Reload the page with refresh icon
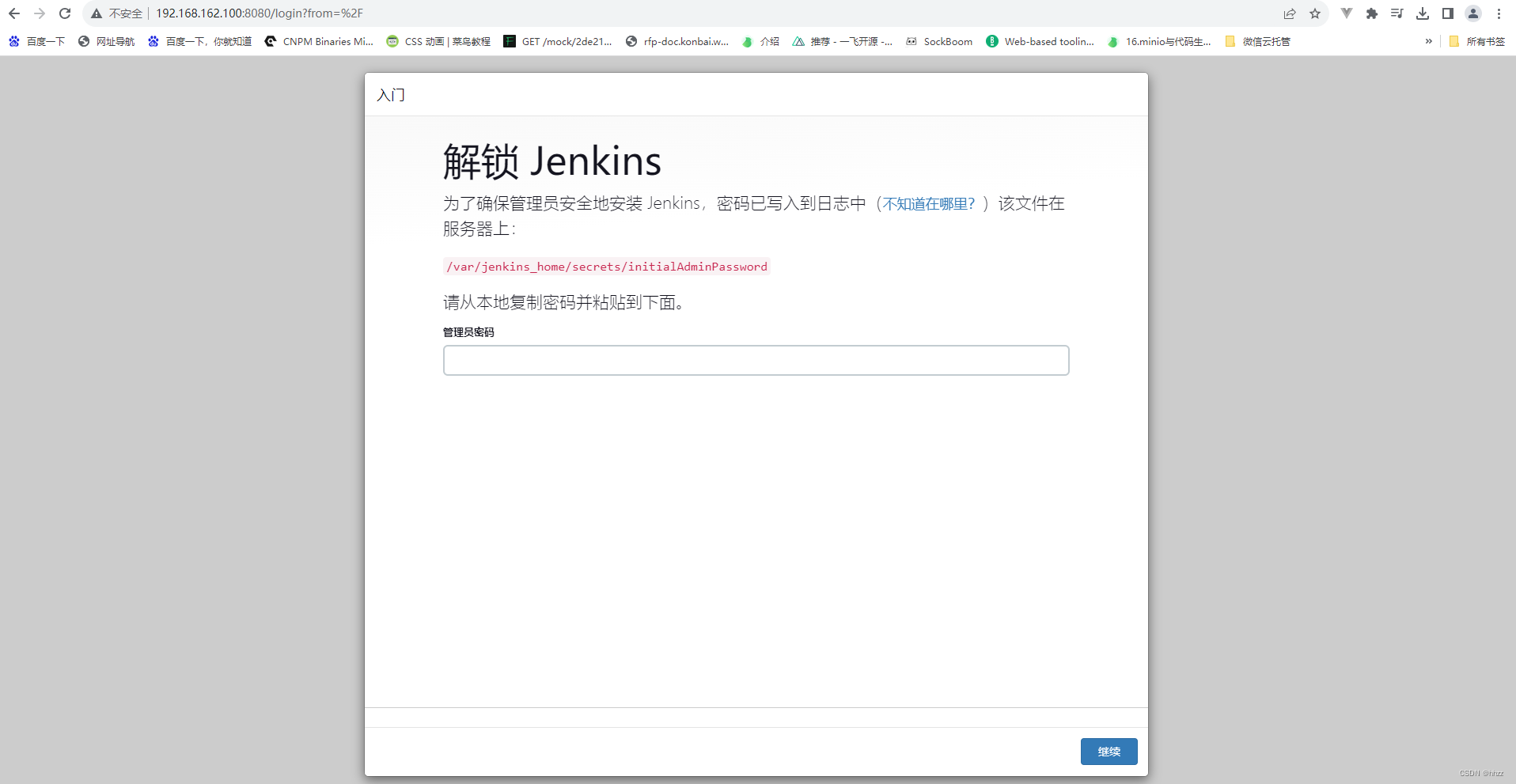 click(x=65, y=13)
